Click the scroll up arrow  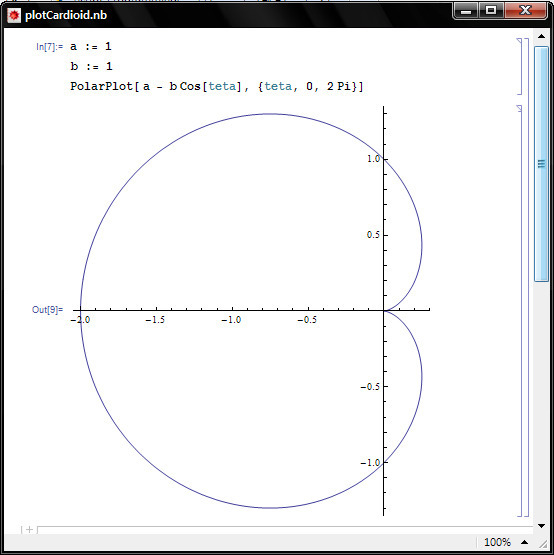541,36
